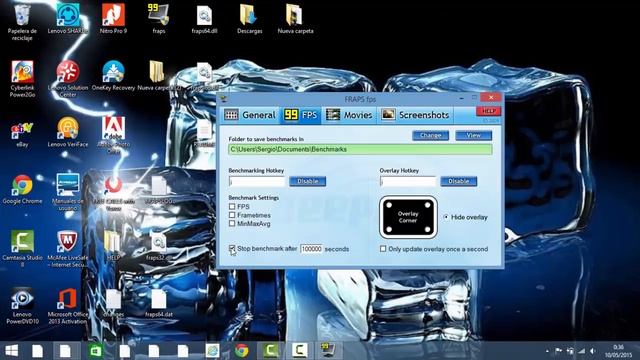Viewport: 640px width, 360px height.
Task: Enable the Frametimes checkbox
Action: 232,215
